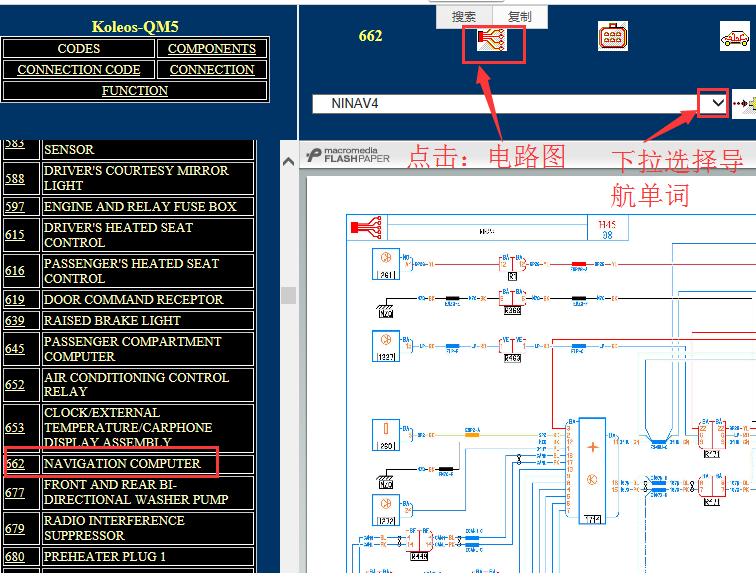Click the scroll-up chevron of the list
756x573 pixels.
point(289,162)
